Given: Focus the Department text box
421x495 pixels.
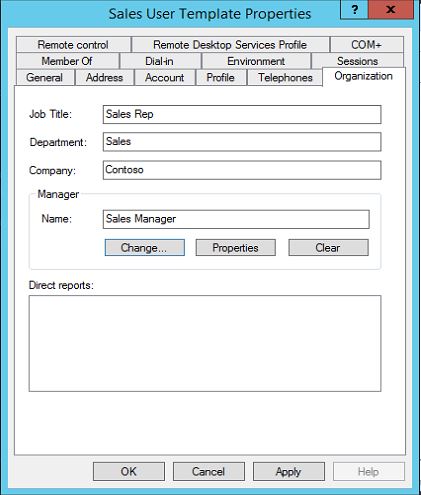Looking at the screenshot, I should [242, 142].
